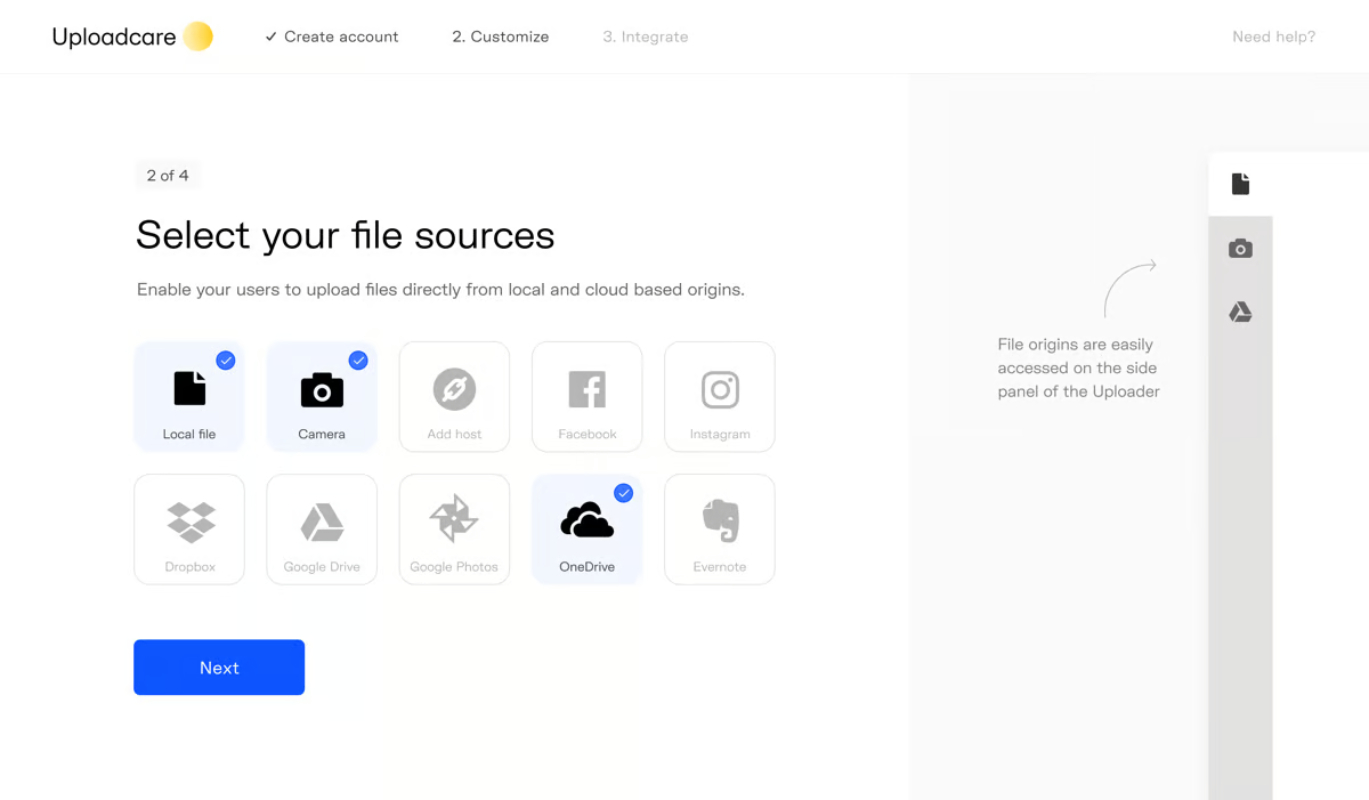Click the blue checkmark on Camera
The image size is (1369, 800).
tap(358, 360)
